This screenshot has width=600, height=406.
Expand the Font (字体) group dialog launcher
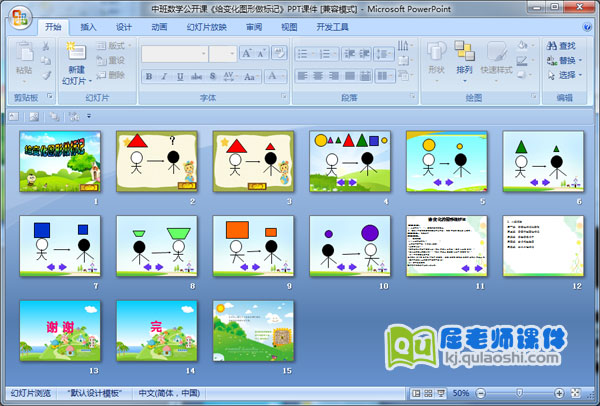point(274,98)
